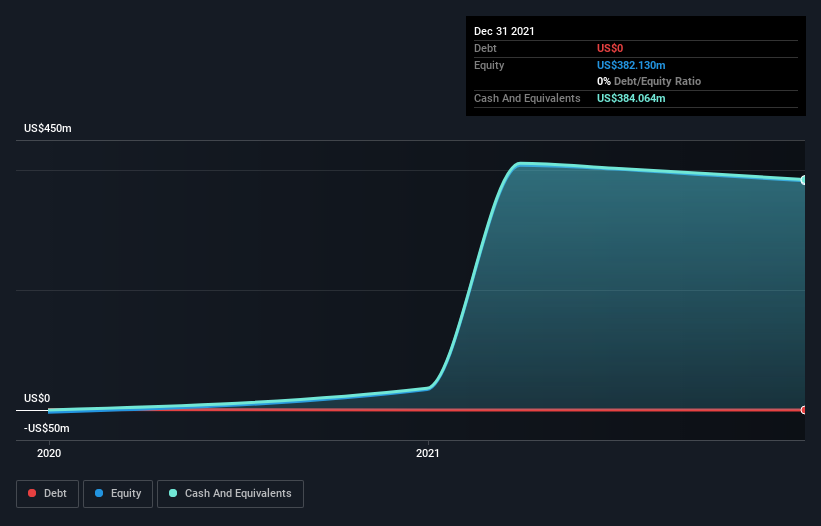Click the US$0 y-axis label
This screenshot has height=526, width=821.
[x=37, y=398]
